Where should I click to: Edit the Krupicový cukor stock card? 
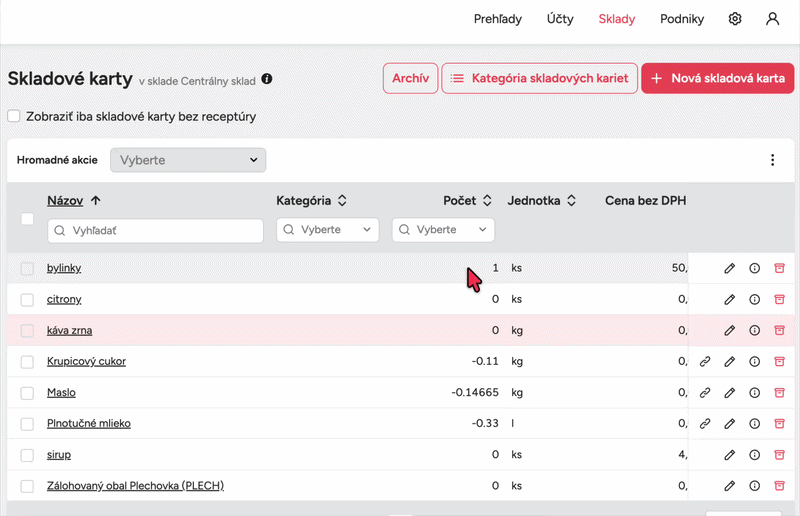tap(730, 362)
